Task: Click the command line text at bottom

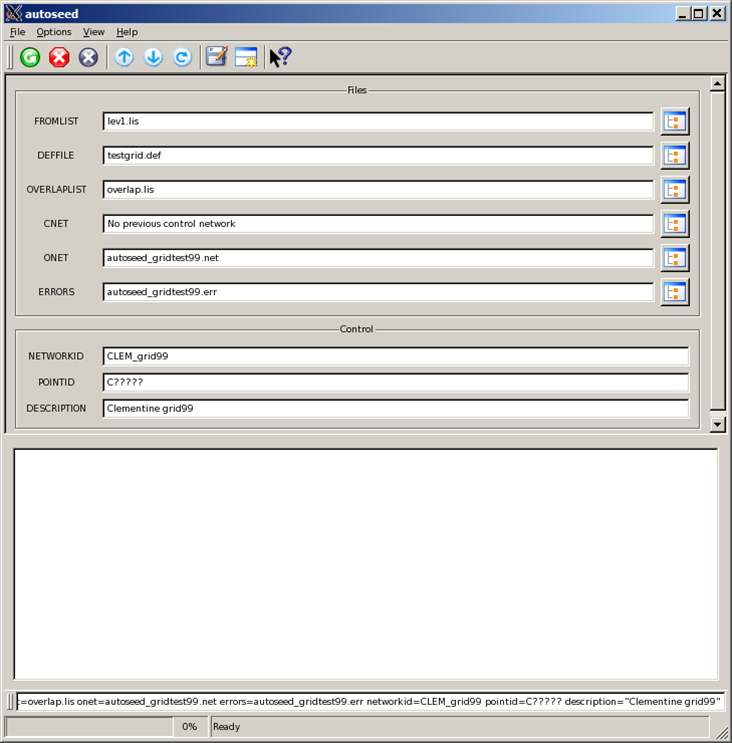Action: coord(370,701)
